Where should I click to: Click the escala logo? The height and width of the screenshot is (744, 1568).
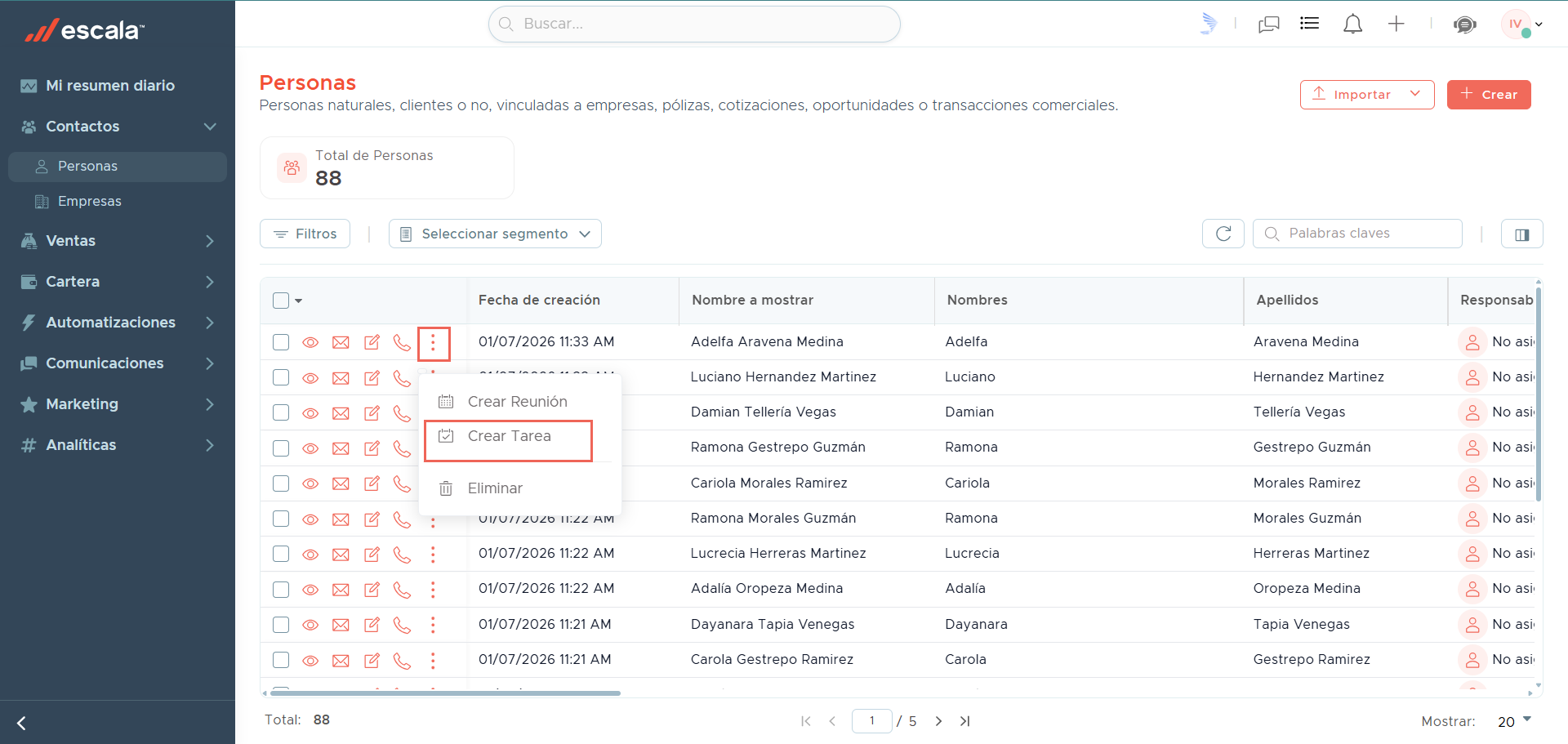point(84,30)
